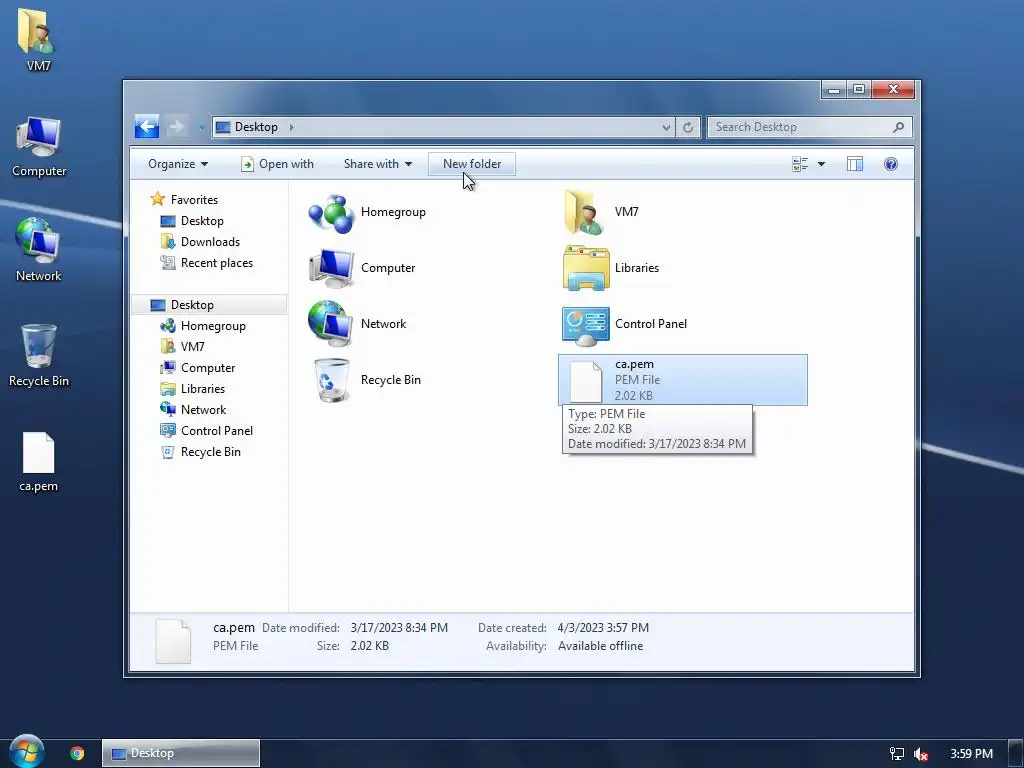This screenshot has width=1024, height=768.
Task: Open the Homegroup icon in file pane
Action: 331,212
